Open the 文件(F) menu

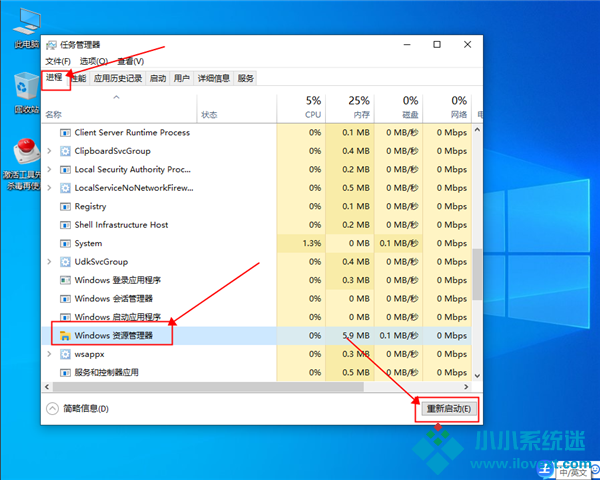click(58, 61)
